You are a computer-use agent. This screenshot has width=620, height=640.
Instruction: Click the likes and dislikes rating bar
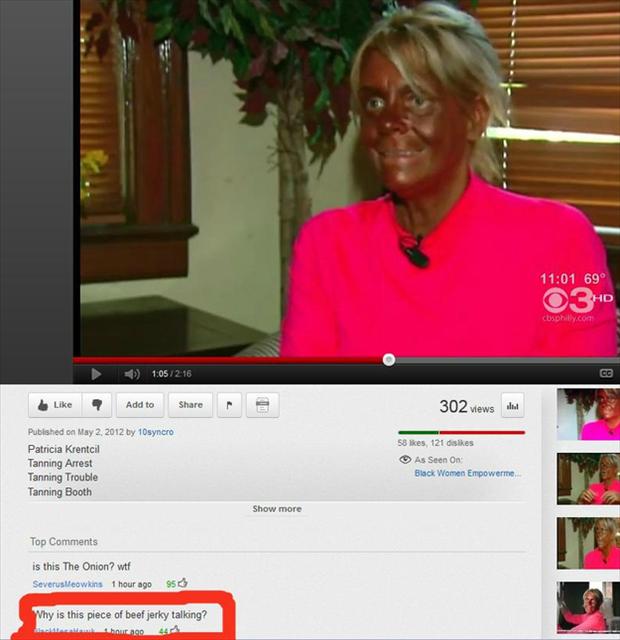coord(461,432)
